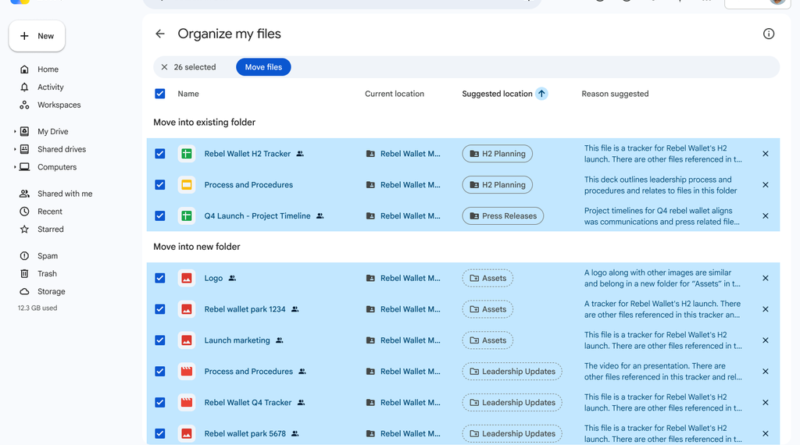This screenshot has width=800, height=445.
Task: Dismiss suggestion for Q4 Launch - Project Timeline
Action: pyautogui.click(x=765, y=216)
